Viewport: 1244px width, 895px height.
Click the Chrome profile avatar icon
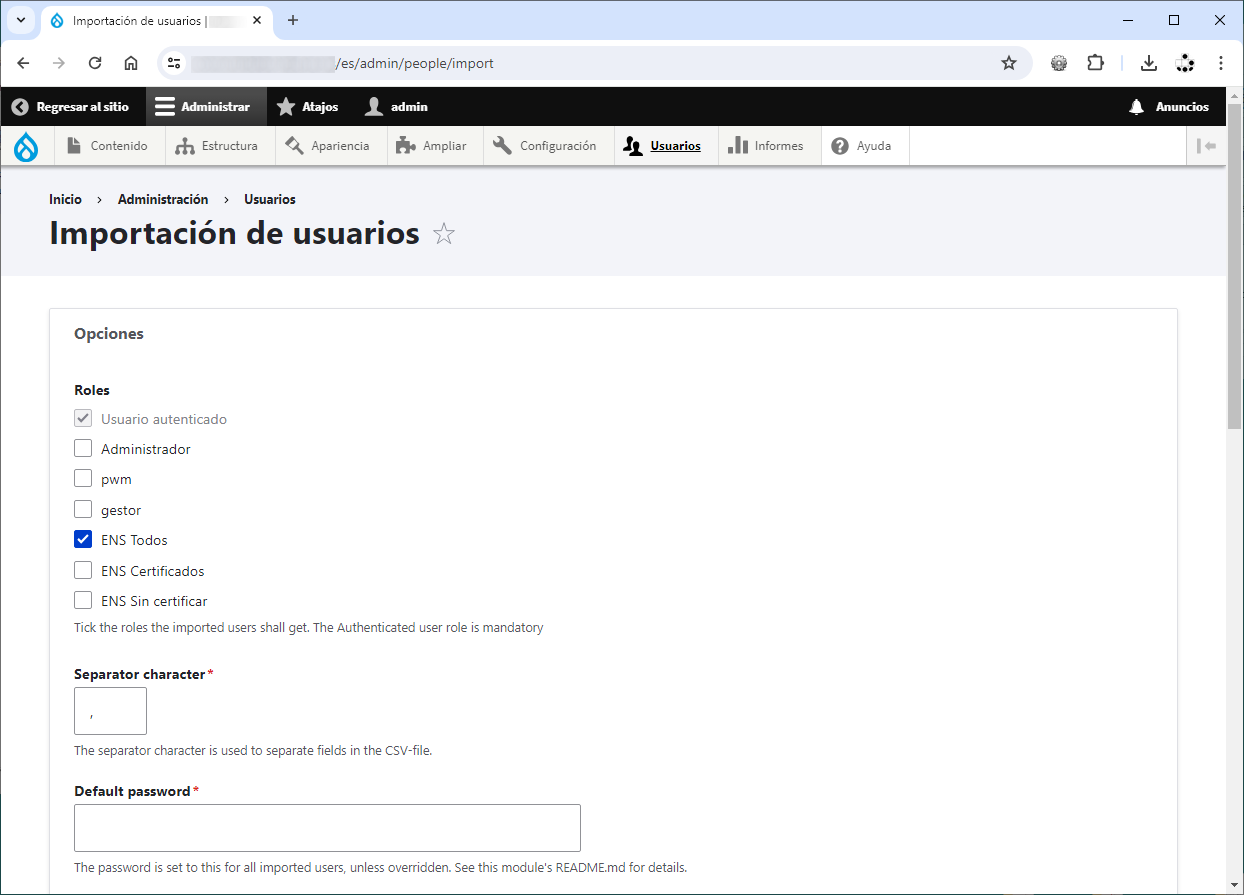pyautogui.click(x=1185, y=63)
